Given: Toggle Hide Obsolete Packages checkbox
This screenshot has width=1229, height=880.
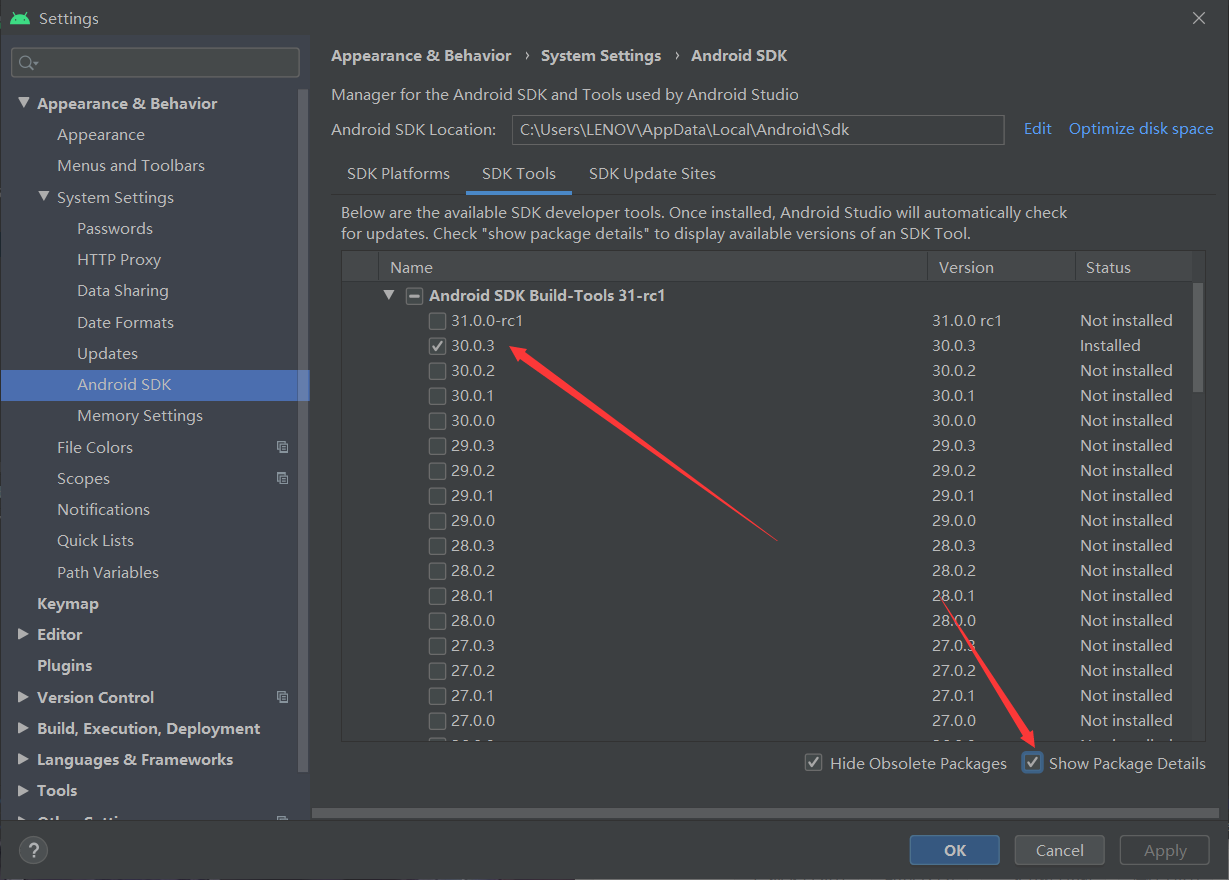Looking at the screenshot, I should (x=814, y=763).
